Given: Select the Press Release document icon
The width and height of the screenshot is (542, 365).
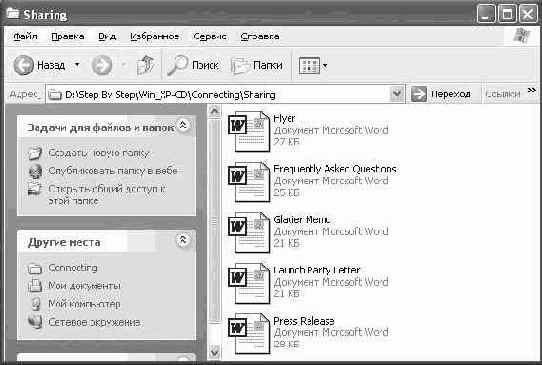Looking at the screenshot, I should coord(249,333).
